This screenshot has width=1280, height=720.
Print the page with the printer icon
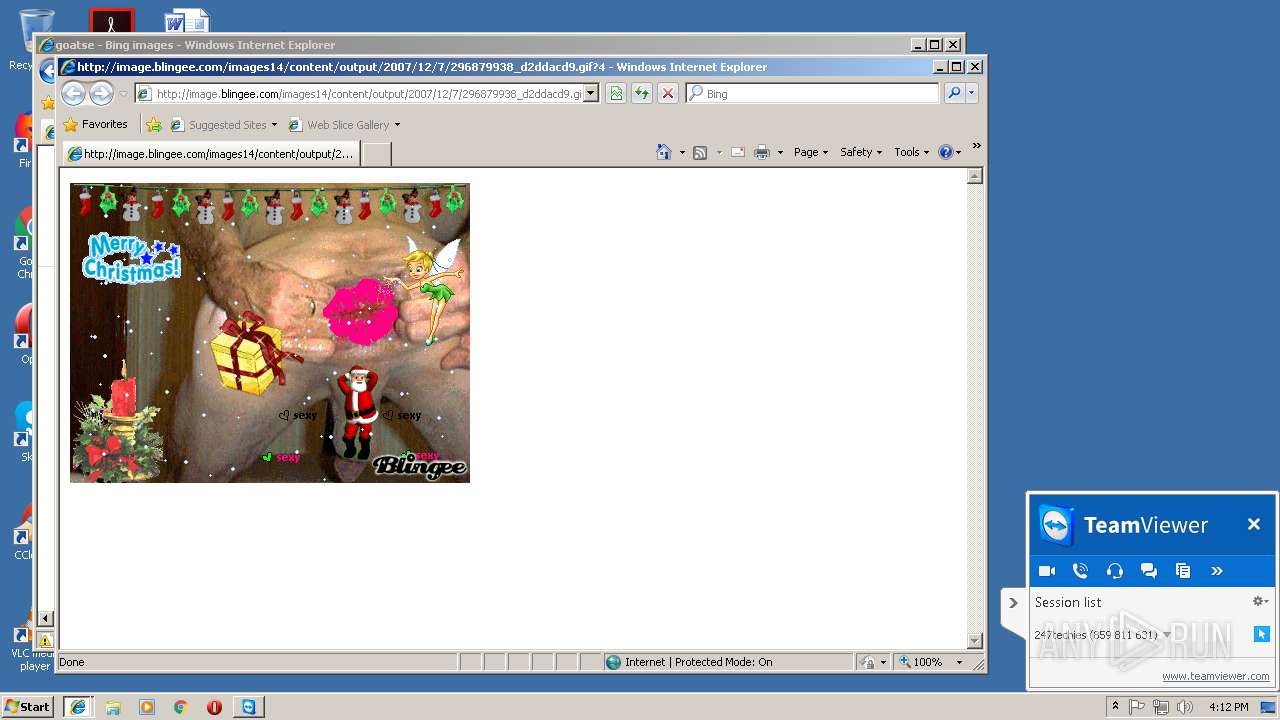click(x=761, y=152)
